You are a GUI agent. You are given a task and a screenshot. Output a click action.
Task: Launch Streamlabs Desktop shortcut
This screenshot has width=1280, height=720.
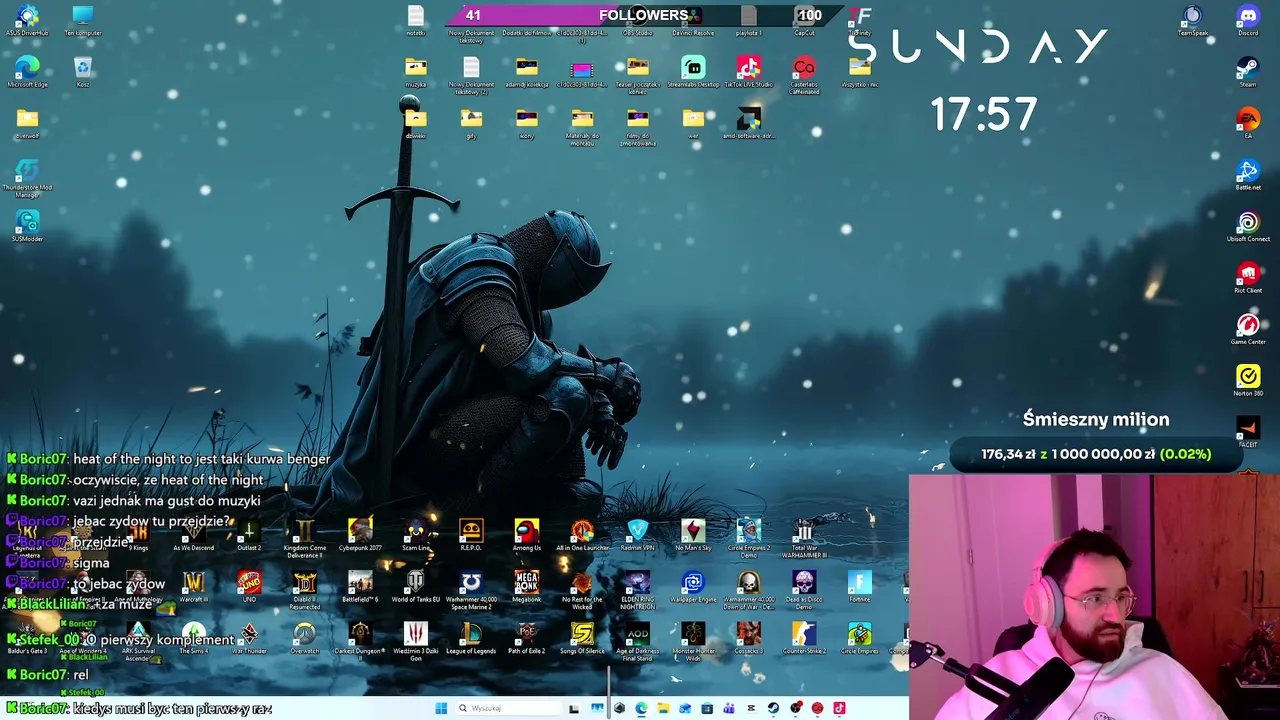[693, 72]
